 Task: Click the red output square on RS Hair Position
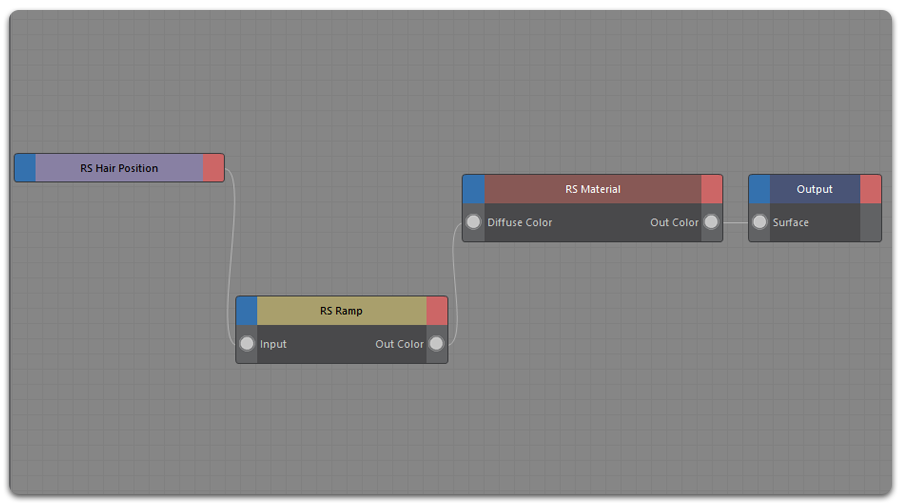(x=213, y=168)
